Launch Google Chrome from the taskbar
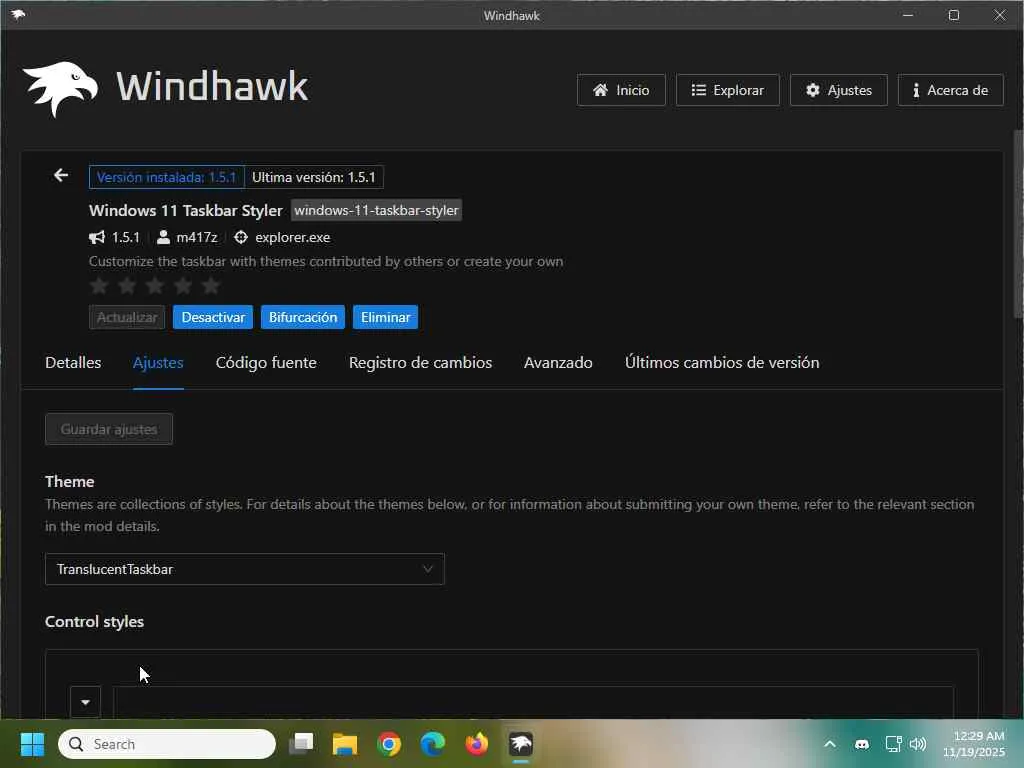1024x768 pixels. (x=389, y=744)
